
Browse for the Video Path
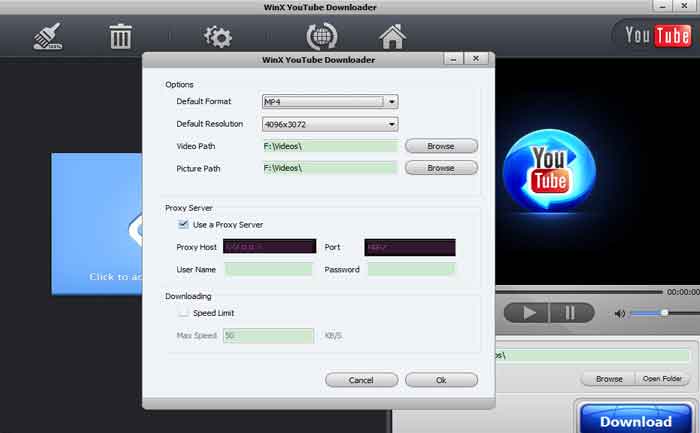tap(441, 146)
